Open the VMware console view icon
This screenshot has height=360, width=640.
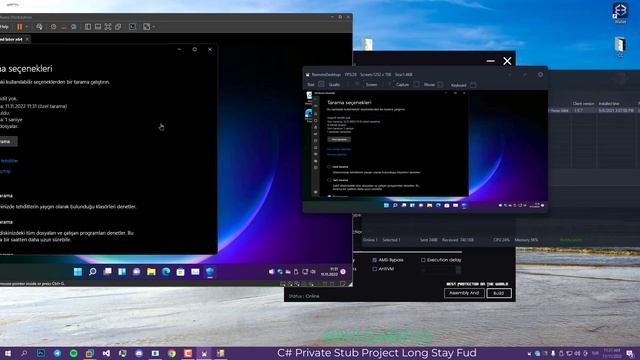132,27
